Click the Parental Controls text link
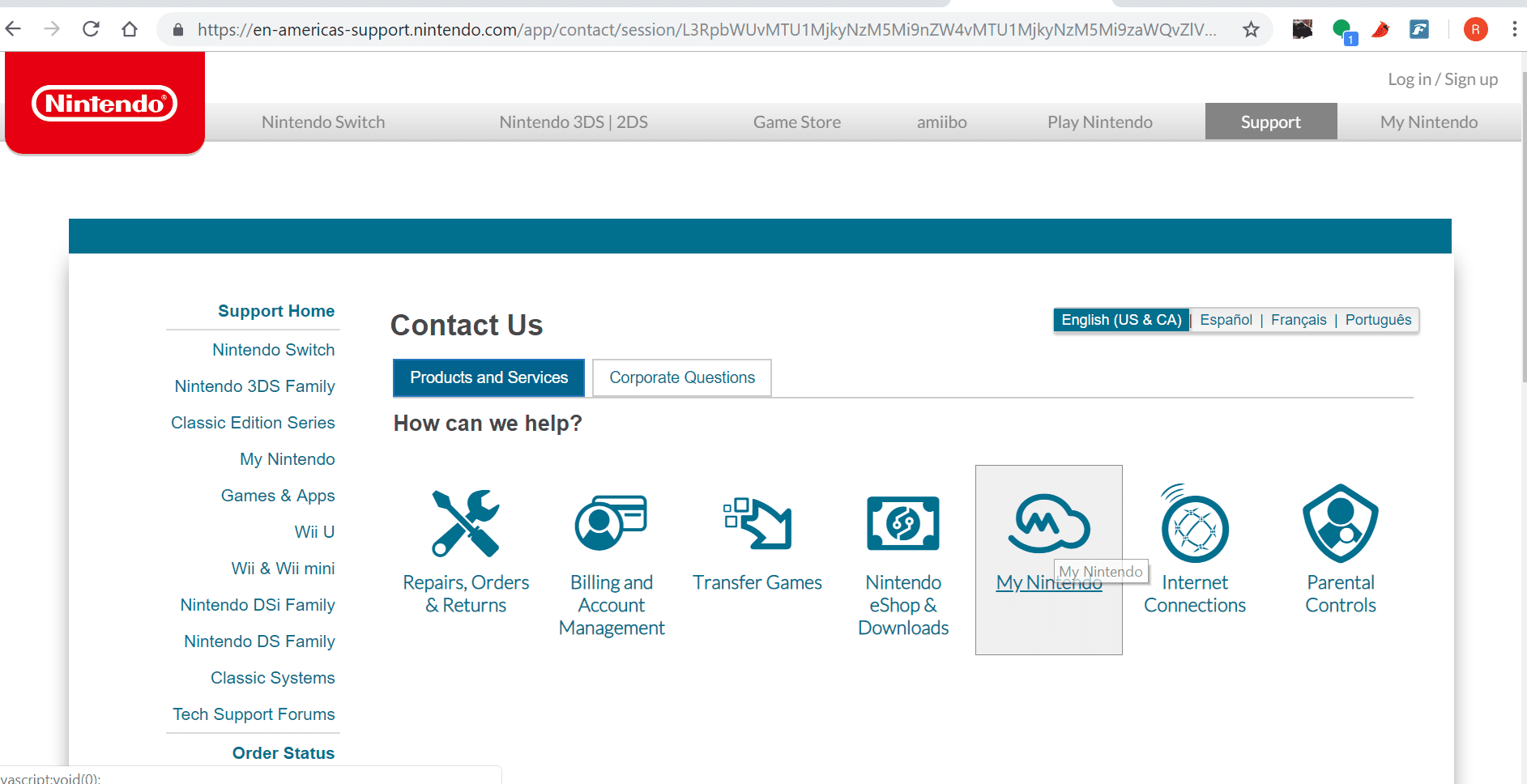Screen dimensions: 1527x784 point(1341,594)
